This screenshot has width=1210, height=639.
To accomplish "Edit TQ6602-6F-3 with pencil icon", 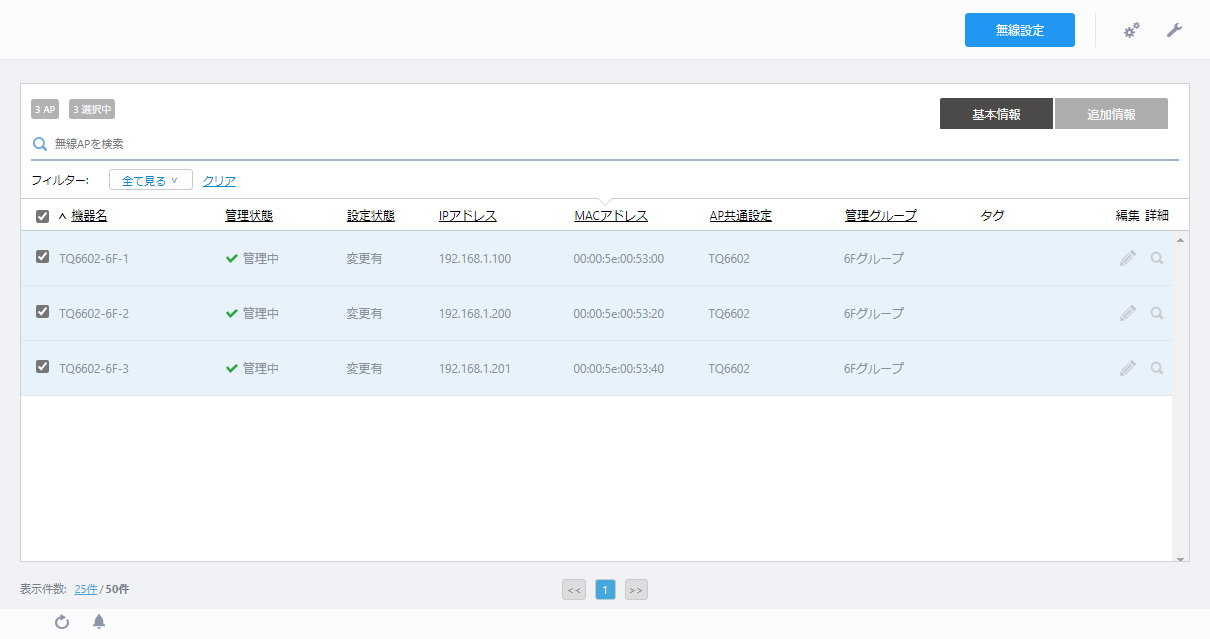I will click(x=1128, y=368).
